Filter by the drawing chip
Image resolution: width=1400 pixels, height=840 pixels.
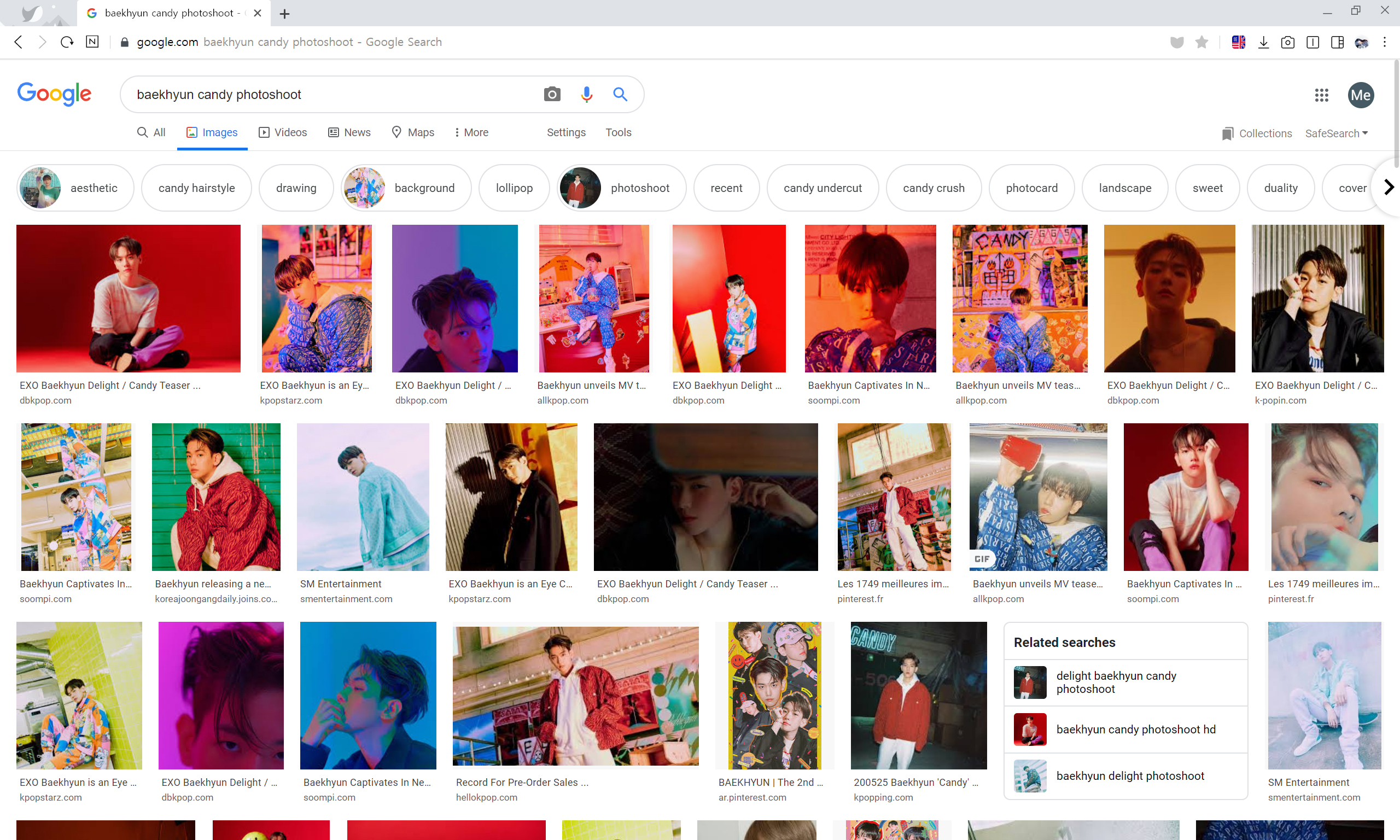click(x=296, y=188)
